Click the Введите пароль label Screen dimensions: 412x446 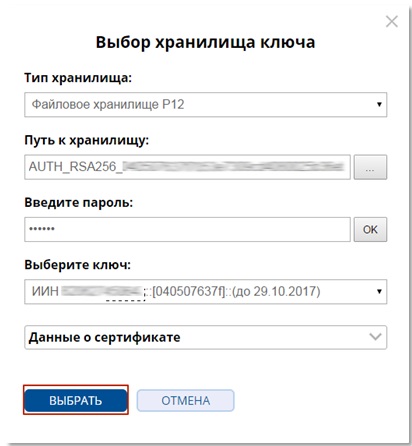(x=79, y=202)
